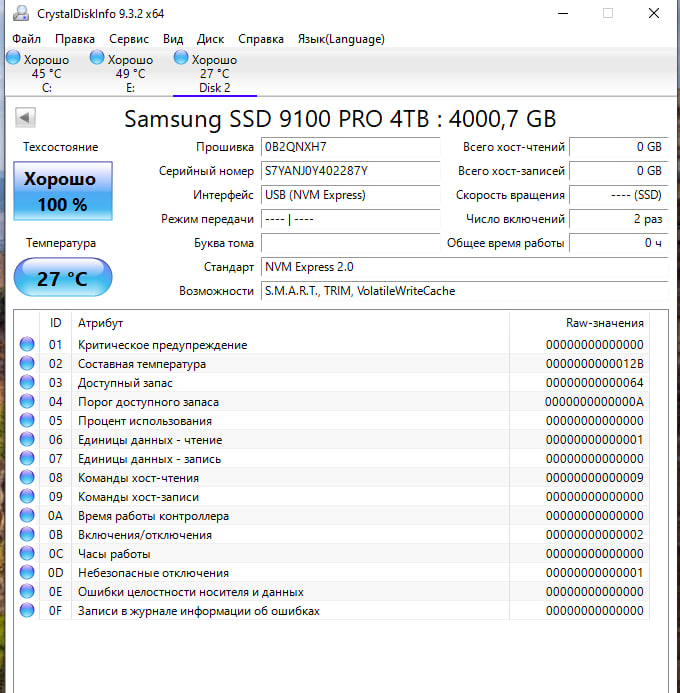Click status orb for attribute 01

point(27,344)
